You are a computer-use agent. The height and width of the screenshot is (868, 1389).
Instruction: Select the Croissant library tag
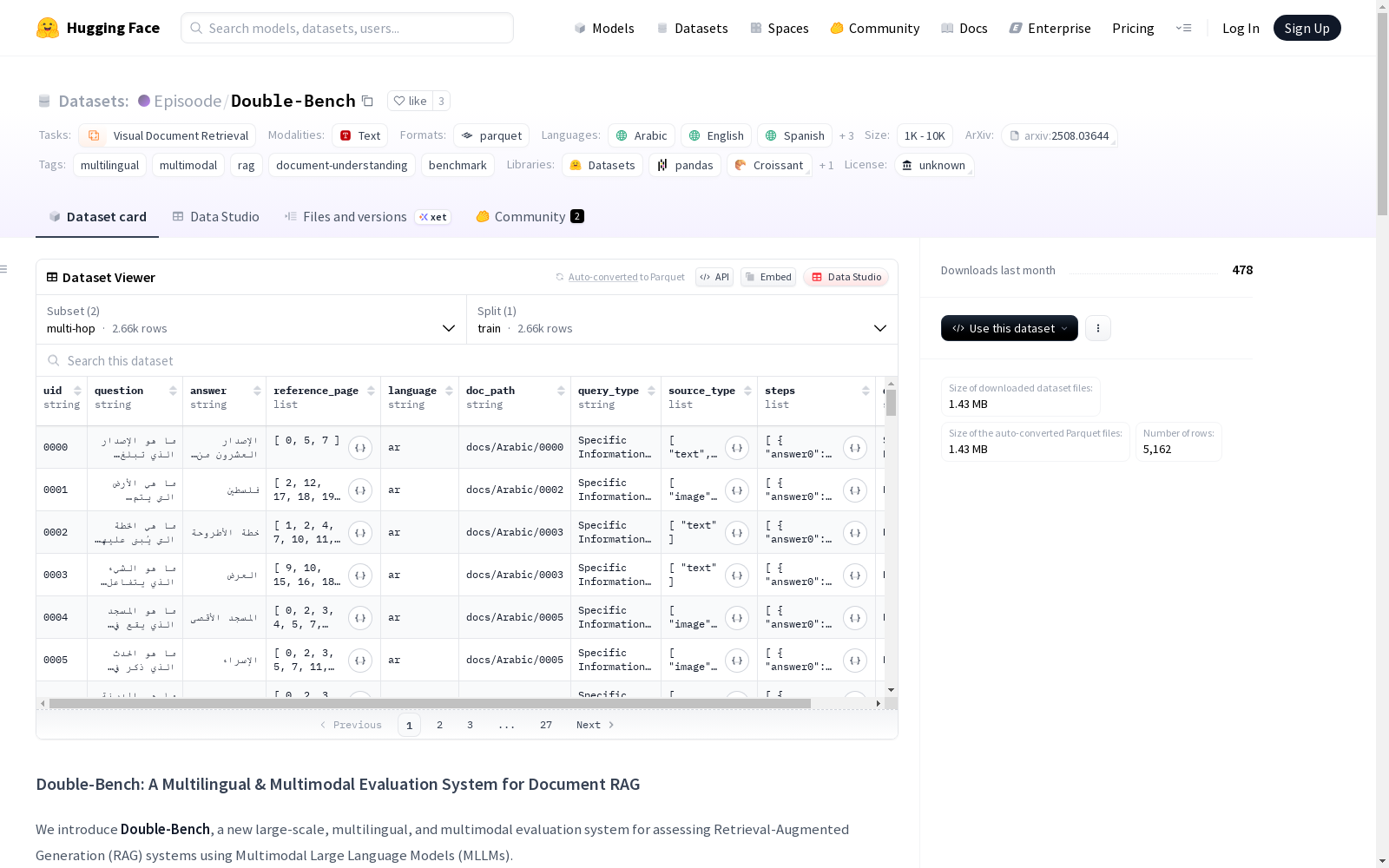(x=769, y=165)
